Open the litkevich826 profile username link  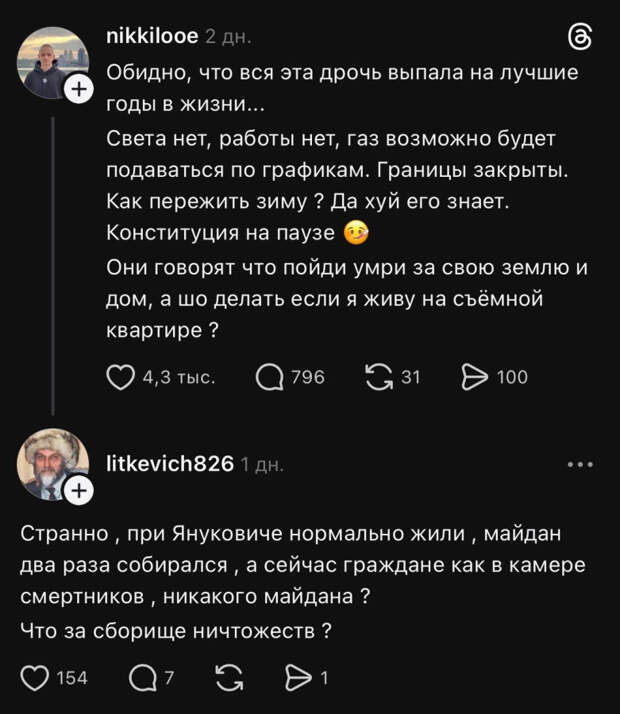(x=170, y=464)
